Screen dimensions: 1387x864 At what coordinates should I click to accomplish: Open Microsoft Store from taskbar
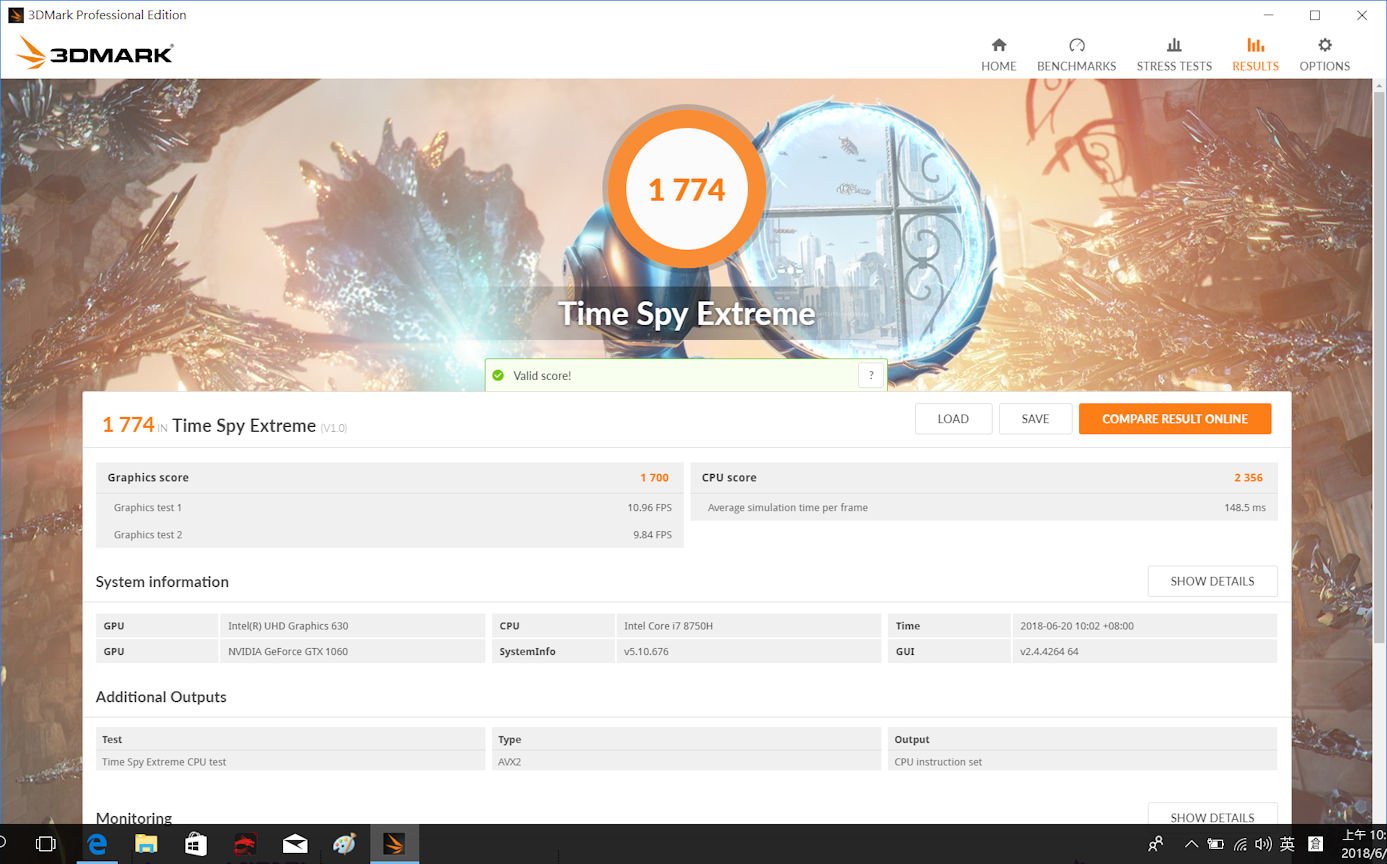coord(196,844)
